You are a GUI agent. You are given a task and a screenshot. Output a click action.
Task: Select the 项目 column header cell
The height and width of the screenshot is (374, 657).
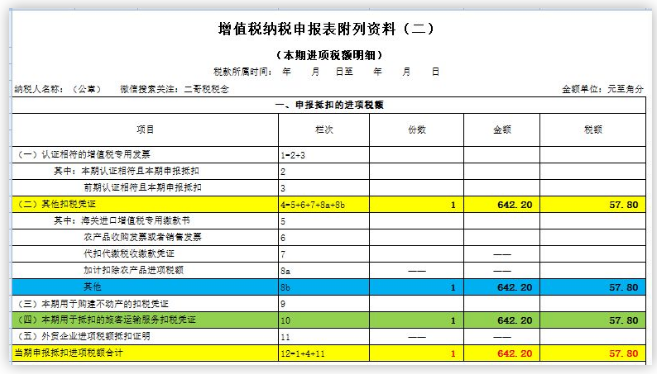(145, 130)
